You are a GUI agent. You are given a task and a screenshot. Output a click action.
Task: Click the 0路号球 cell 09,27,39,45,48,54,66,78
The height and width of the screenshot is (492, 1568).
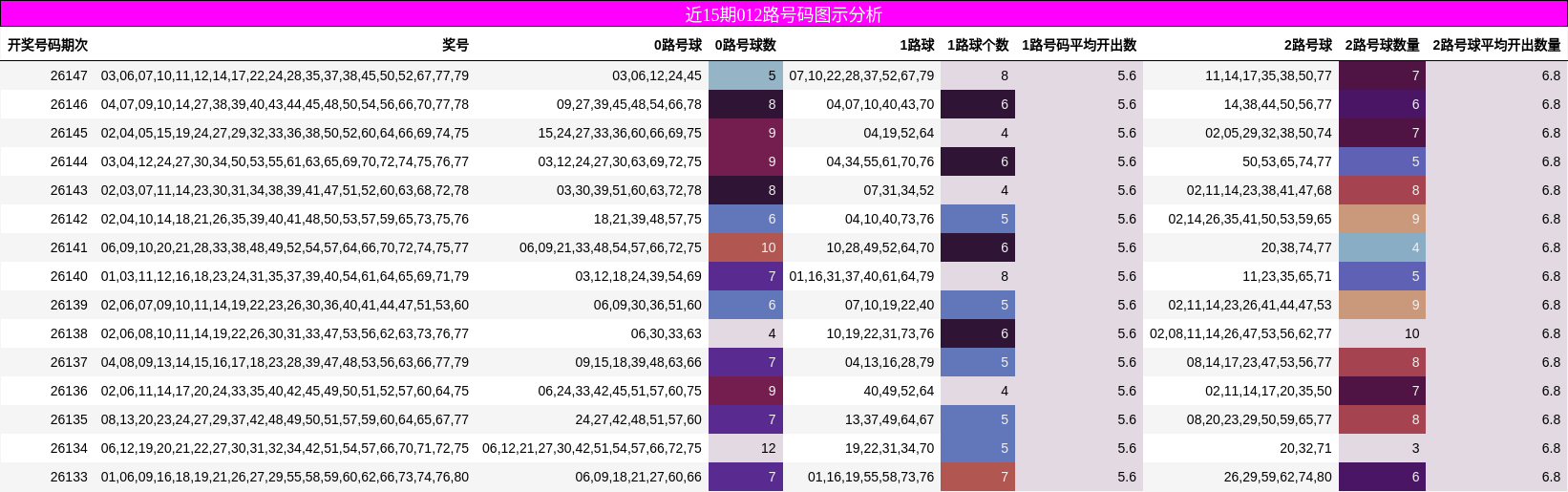coord(629,104)
